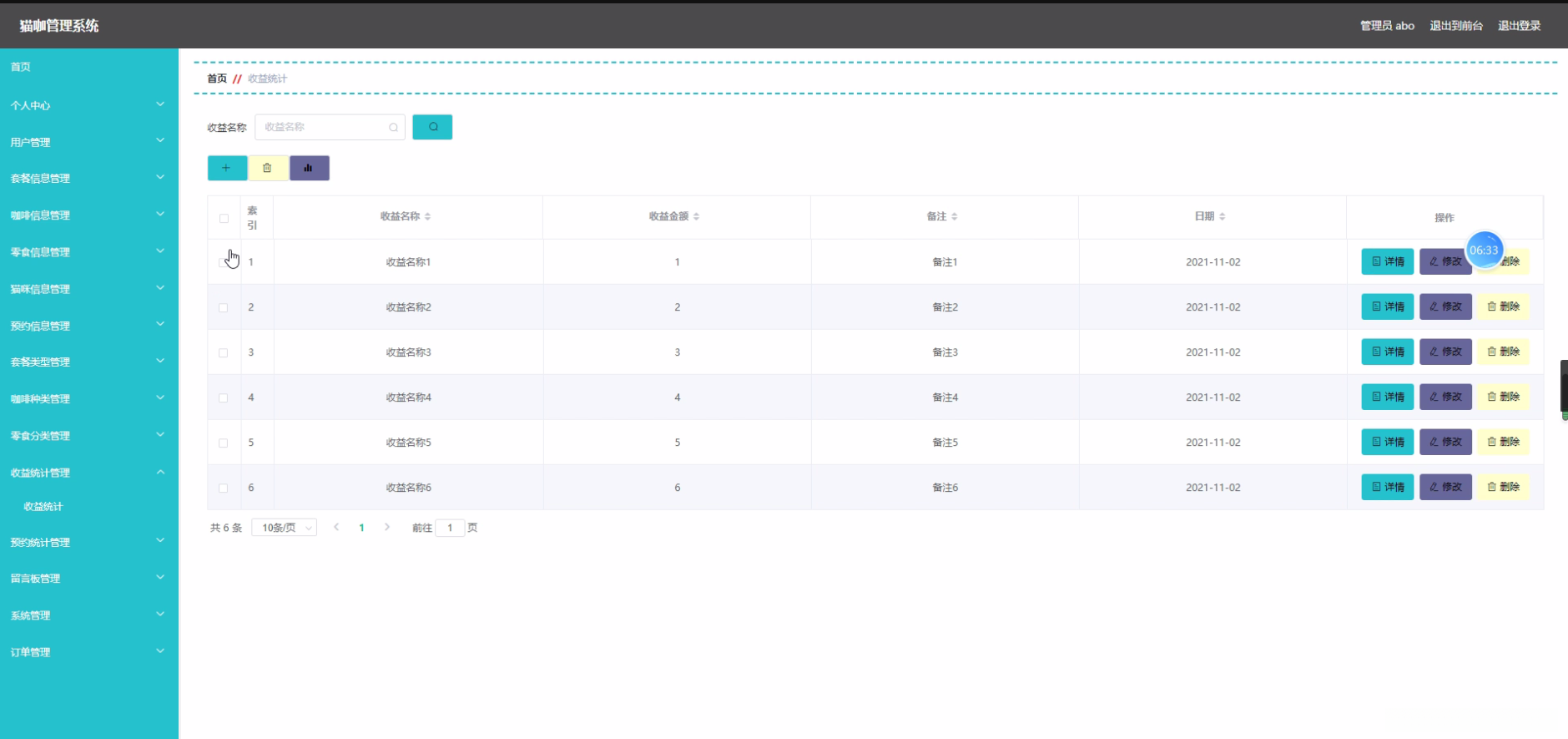Edit row 收益名称6 with 修改
Image resolution: width=1568 pixels, height=739 pixels.
click(x=1445, y=487)
